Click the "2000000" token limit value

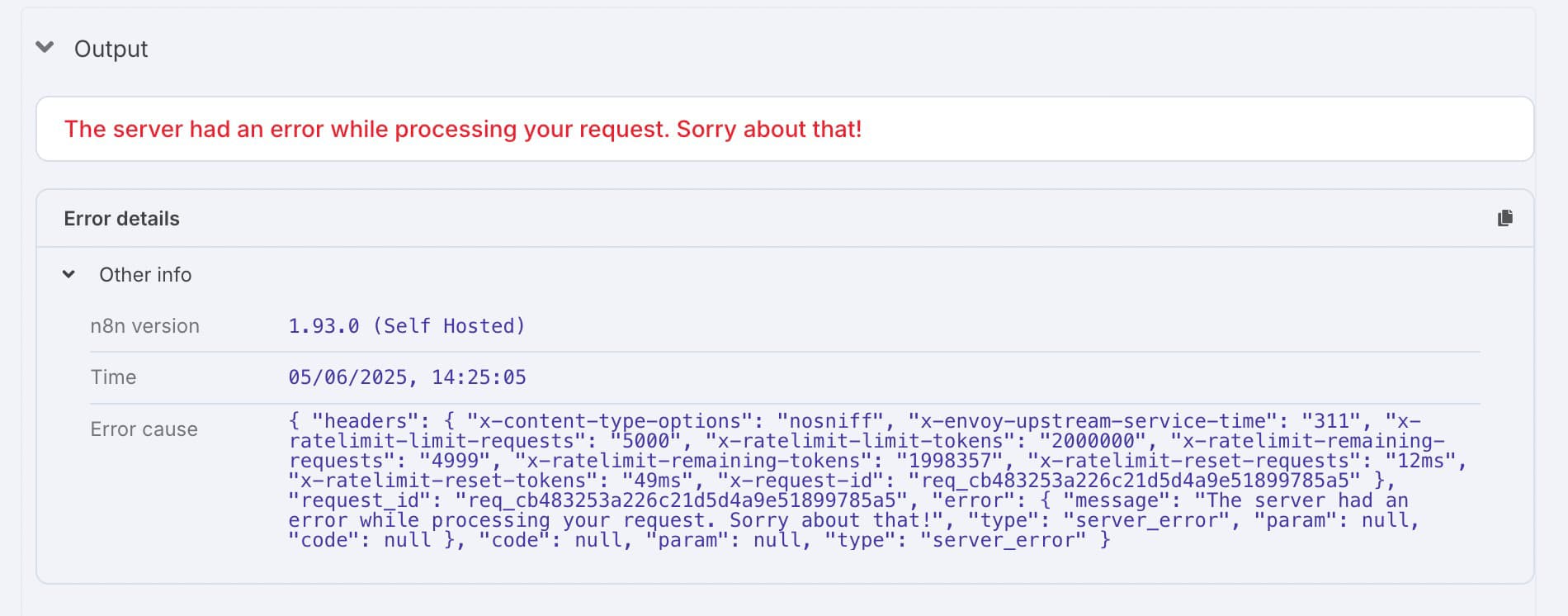[x=1093, y=441]
